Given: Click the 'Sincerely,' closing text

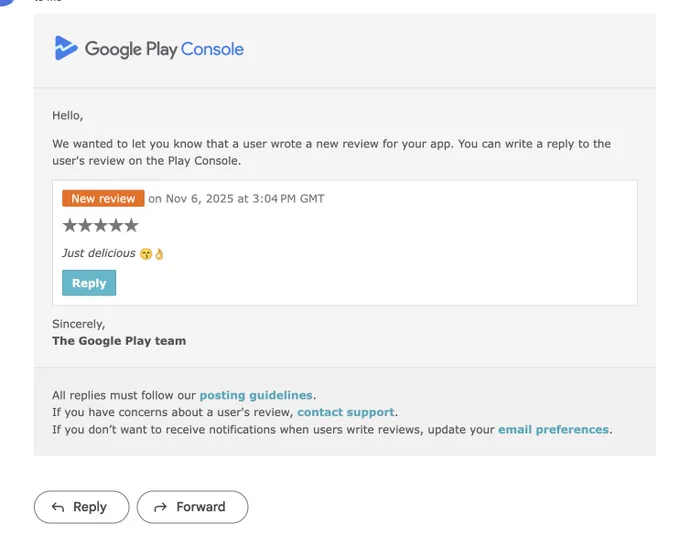Looking at the screenshot, I should pos(78,324).
